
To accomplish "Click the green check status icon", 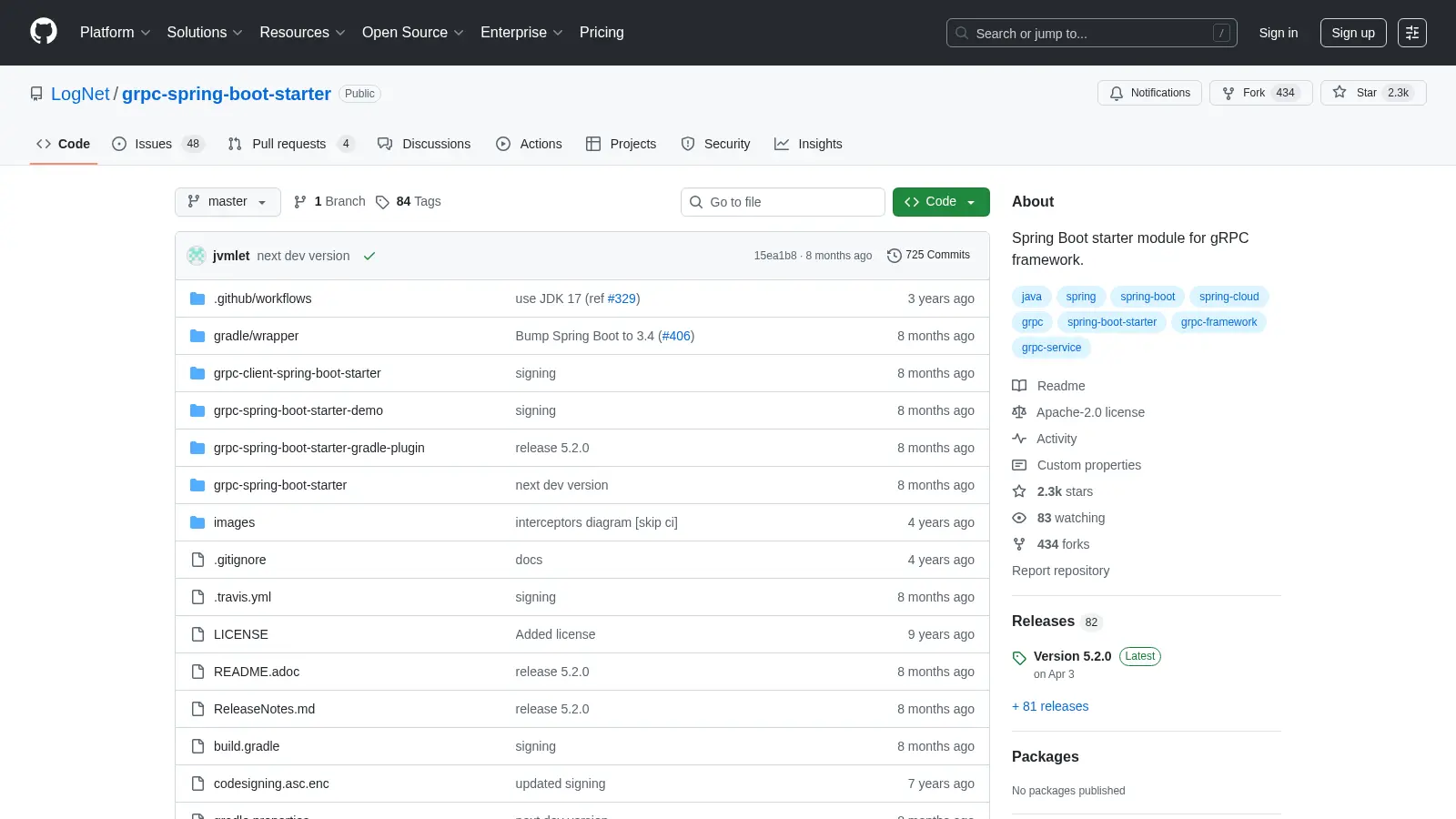I will pos(369,256).
